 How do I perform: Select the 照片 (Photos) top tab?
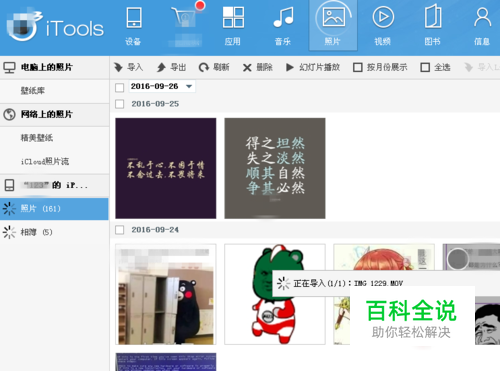[x=333, y=25]
